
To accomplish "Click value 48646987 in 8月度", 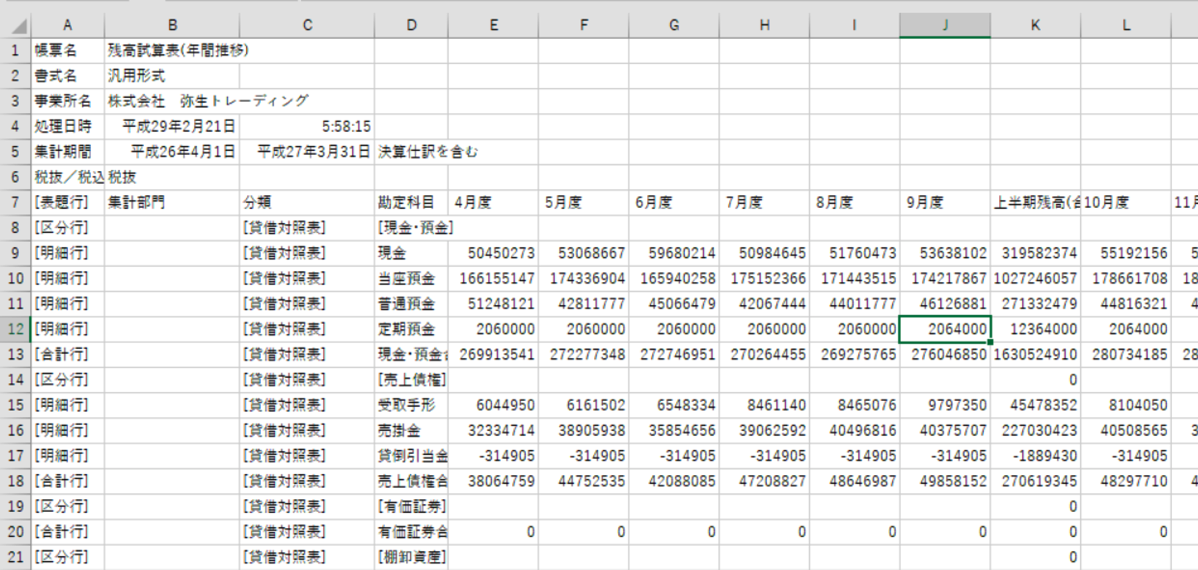I will (x=855, y=481).
